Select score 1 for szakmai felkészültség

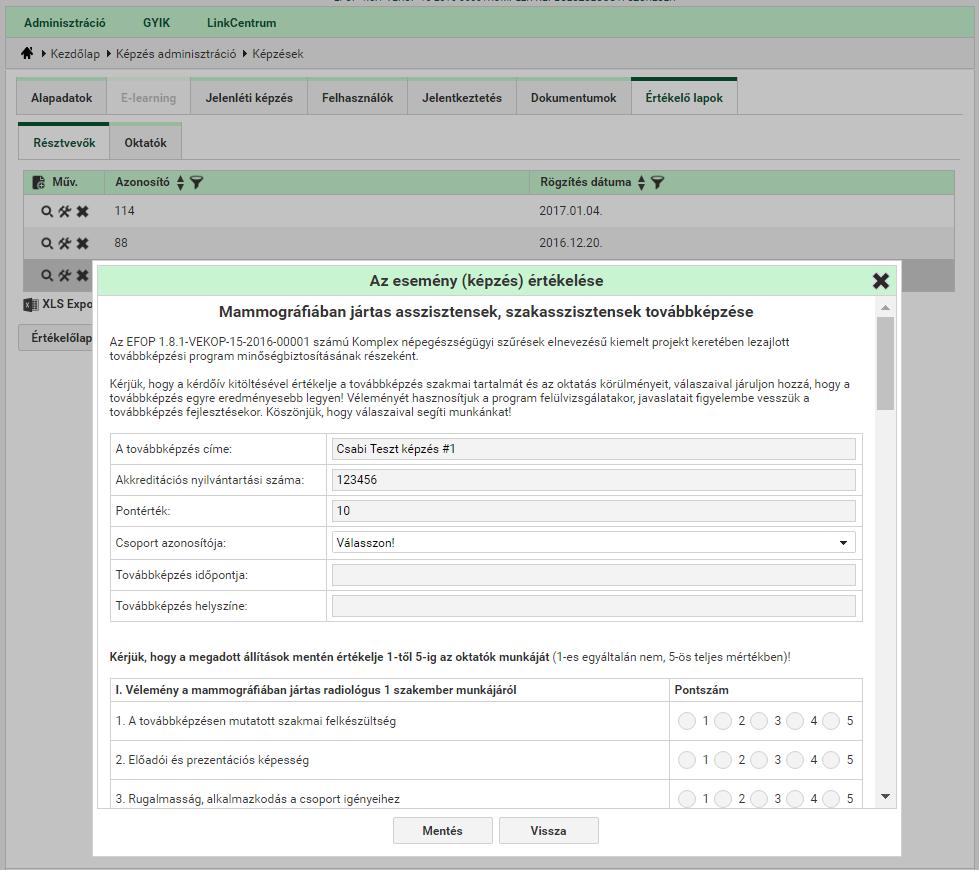click(687, 721)
